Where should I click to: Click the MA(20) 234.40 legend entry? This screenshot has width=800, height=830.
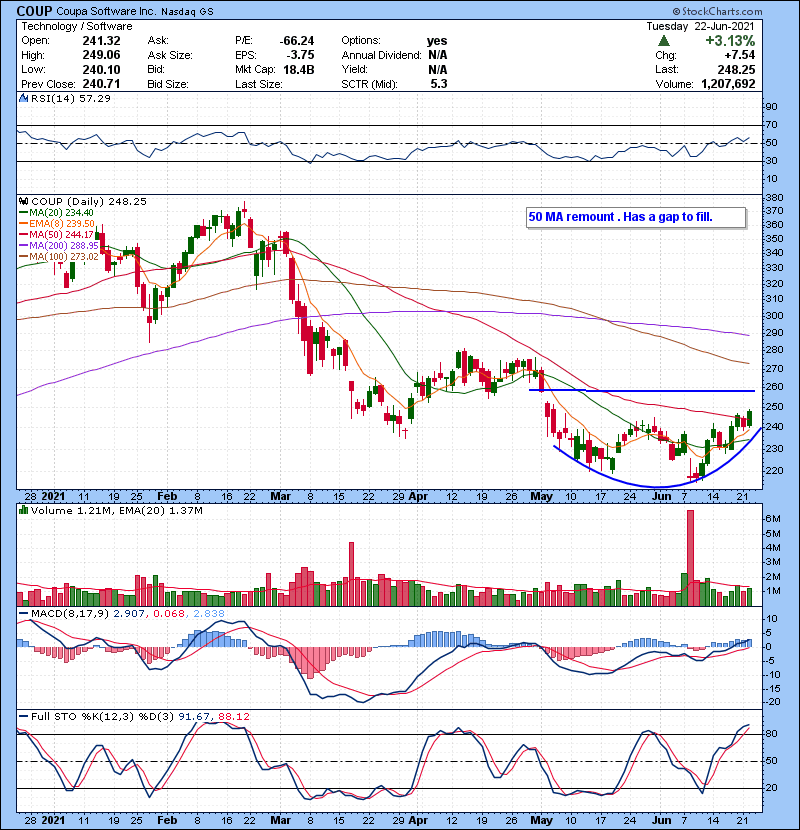coord(56,213)
